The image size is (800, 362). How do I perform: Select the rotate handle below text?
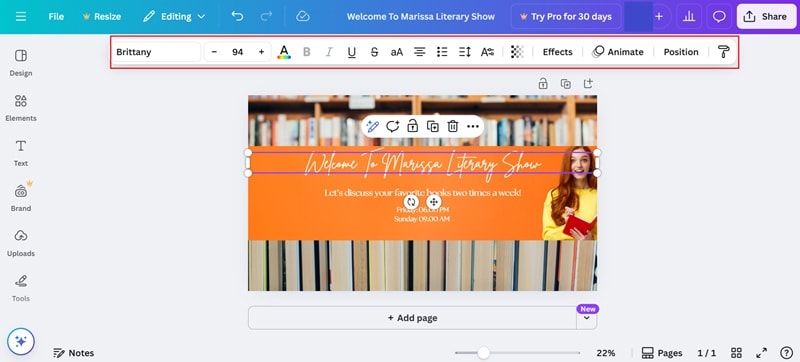pos(411,202)
